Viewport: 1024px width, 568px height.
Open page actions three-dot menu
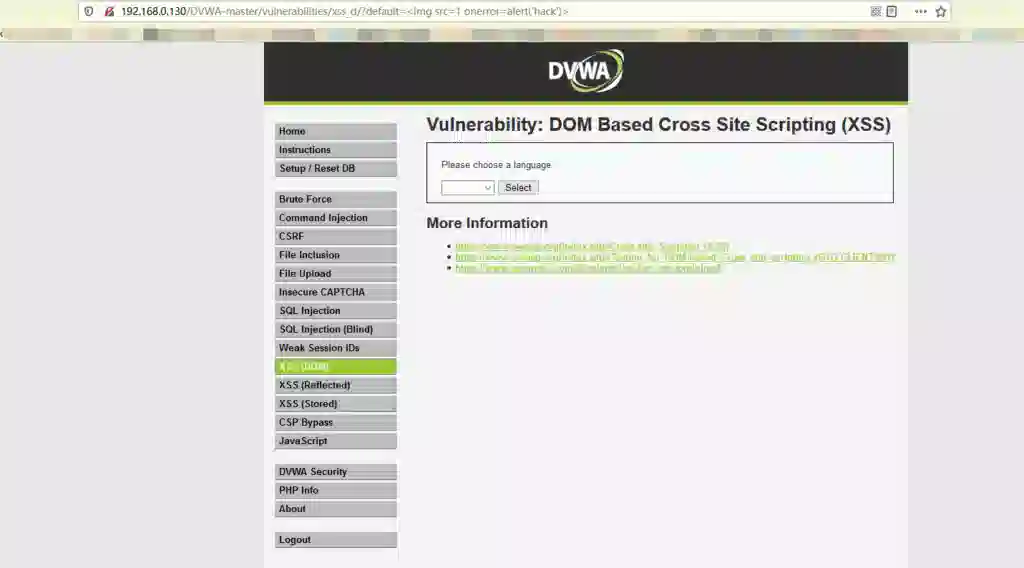[921, 11]
